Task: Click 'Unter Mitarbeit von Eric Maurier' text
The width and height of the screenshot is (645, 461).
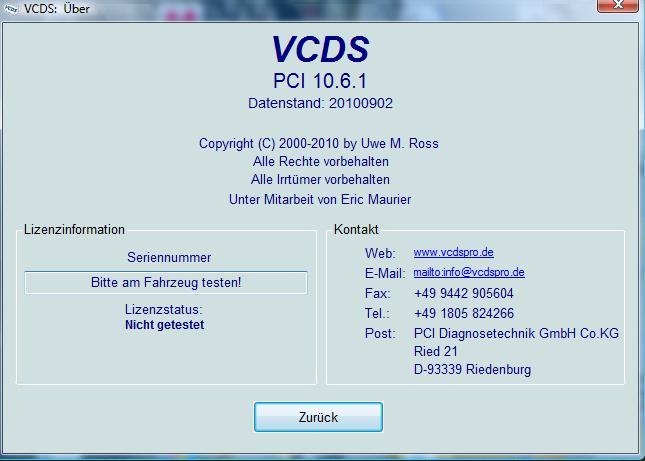Action: point(320,199)
